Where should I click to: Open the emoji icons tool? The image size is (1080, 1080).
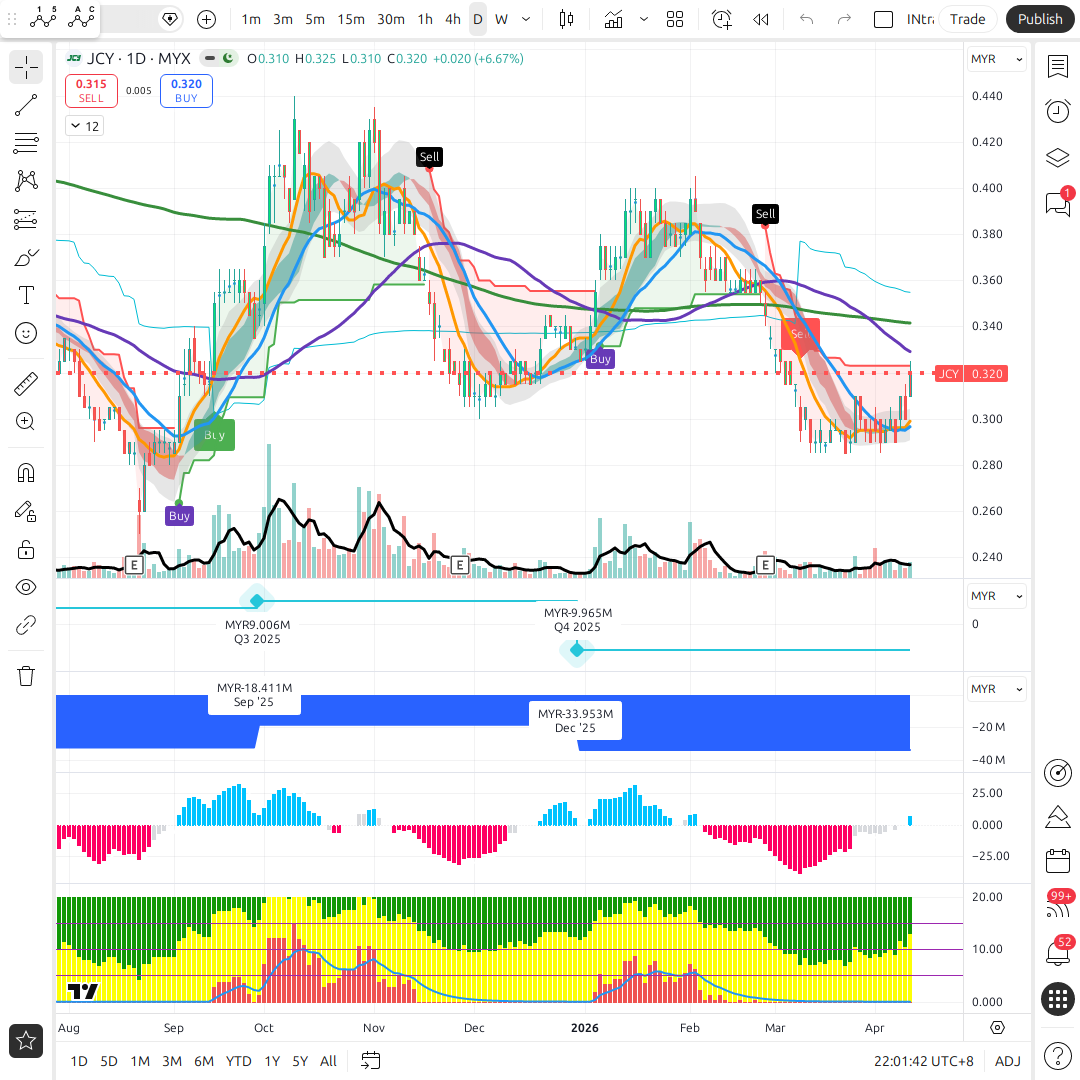click(26, 332)
